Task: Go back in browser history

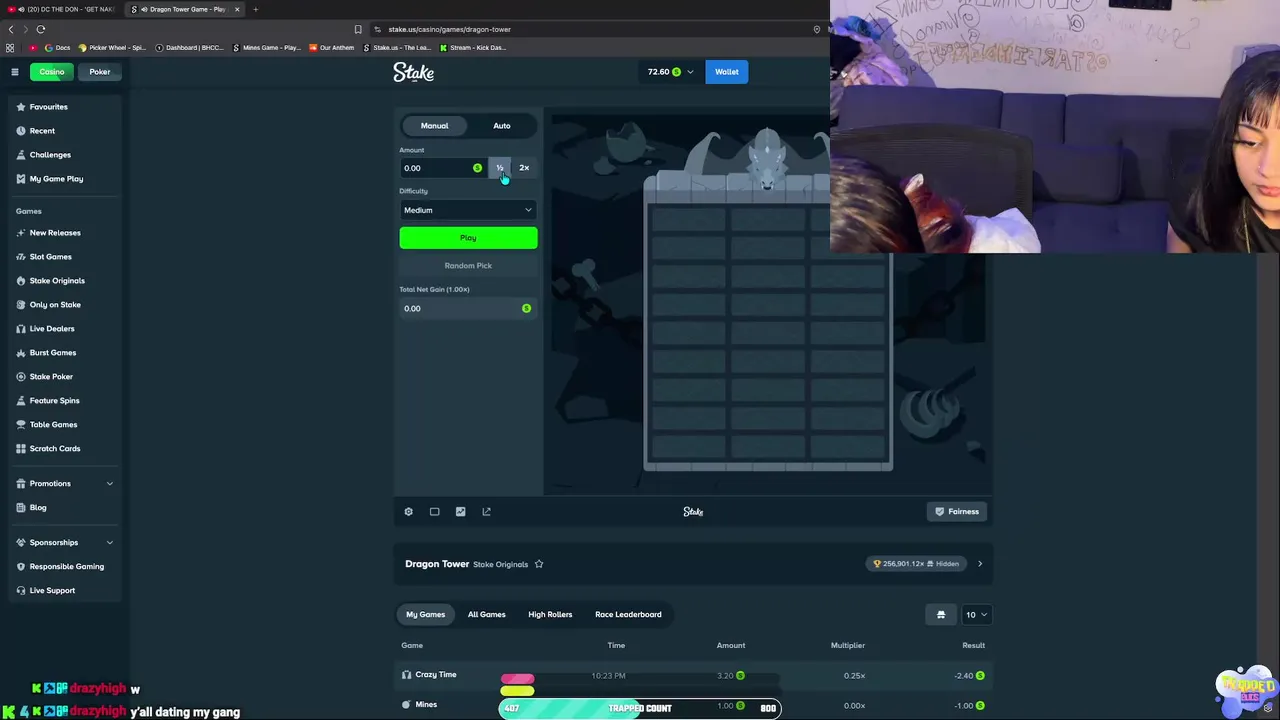Action: tap(11, 29)
